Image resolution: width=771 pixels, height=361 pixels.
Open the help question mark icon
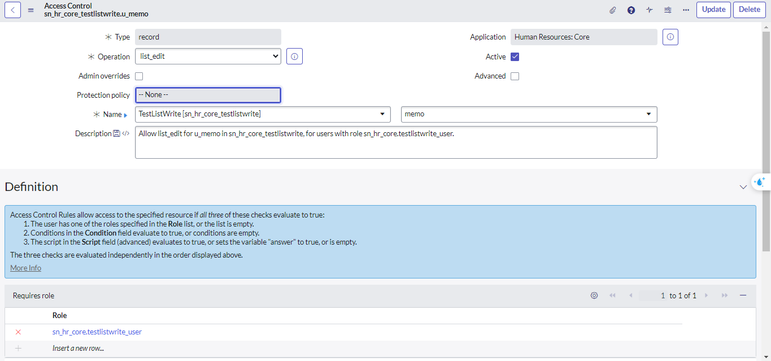[x=631, y=10]
